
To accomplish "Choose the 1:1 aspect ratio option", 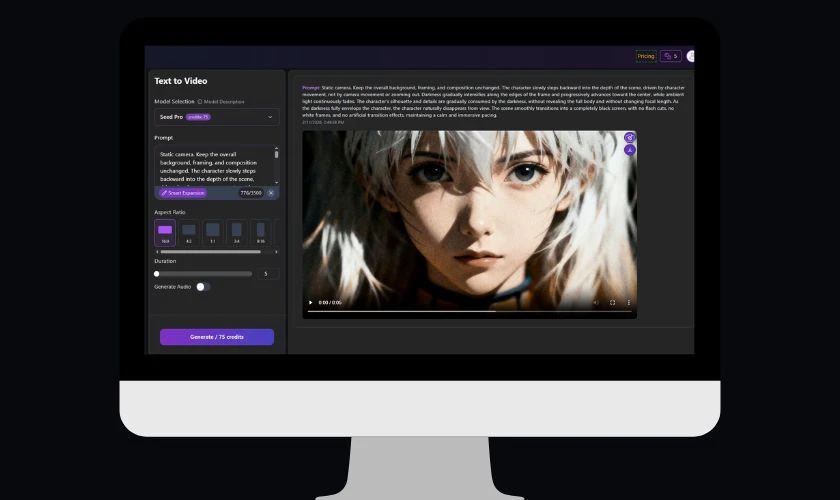I will click(x=212, y=232).
